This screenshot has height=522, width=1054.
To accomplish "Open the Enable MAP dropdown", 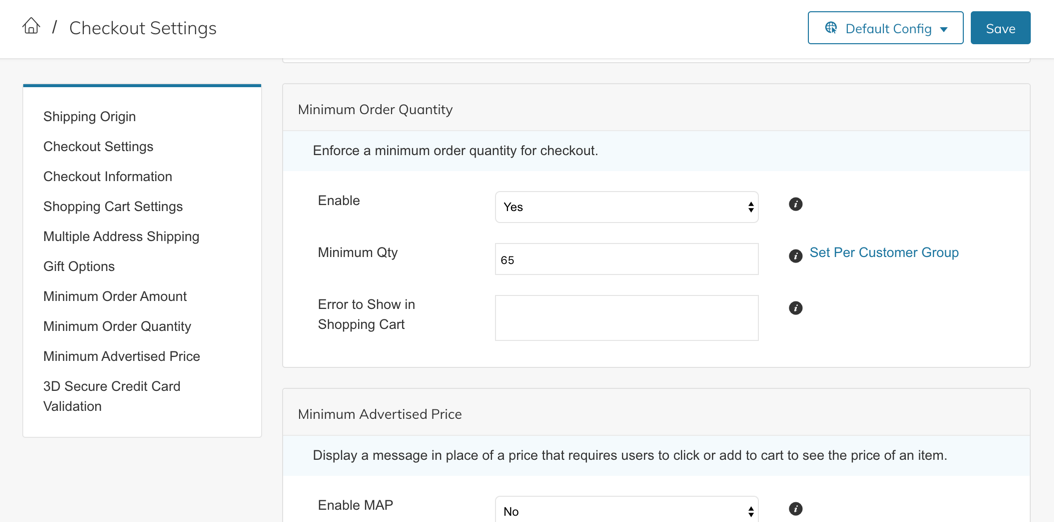I will pos(626,510).
